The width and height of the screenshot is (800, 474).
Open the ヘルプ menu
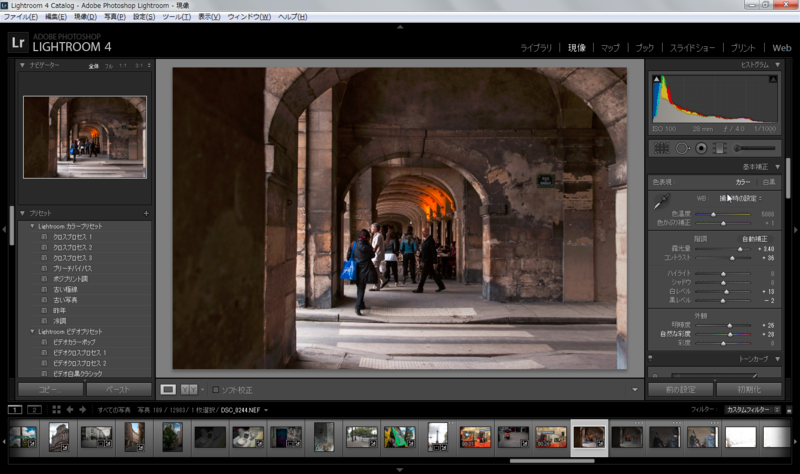click(x=292, y=17)
